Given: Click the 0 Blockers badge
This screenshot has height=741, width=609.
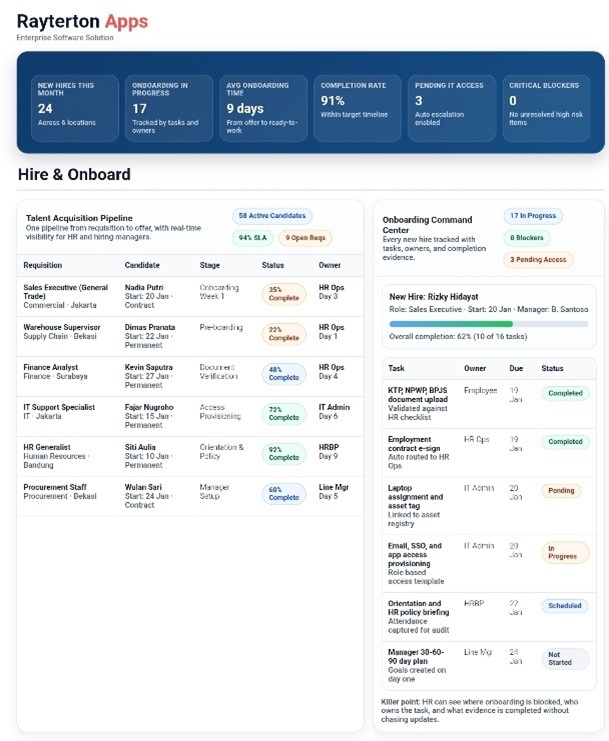Looking at the screenshot, I should [x=527, y=238].
